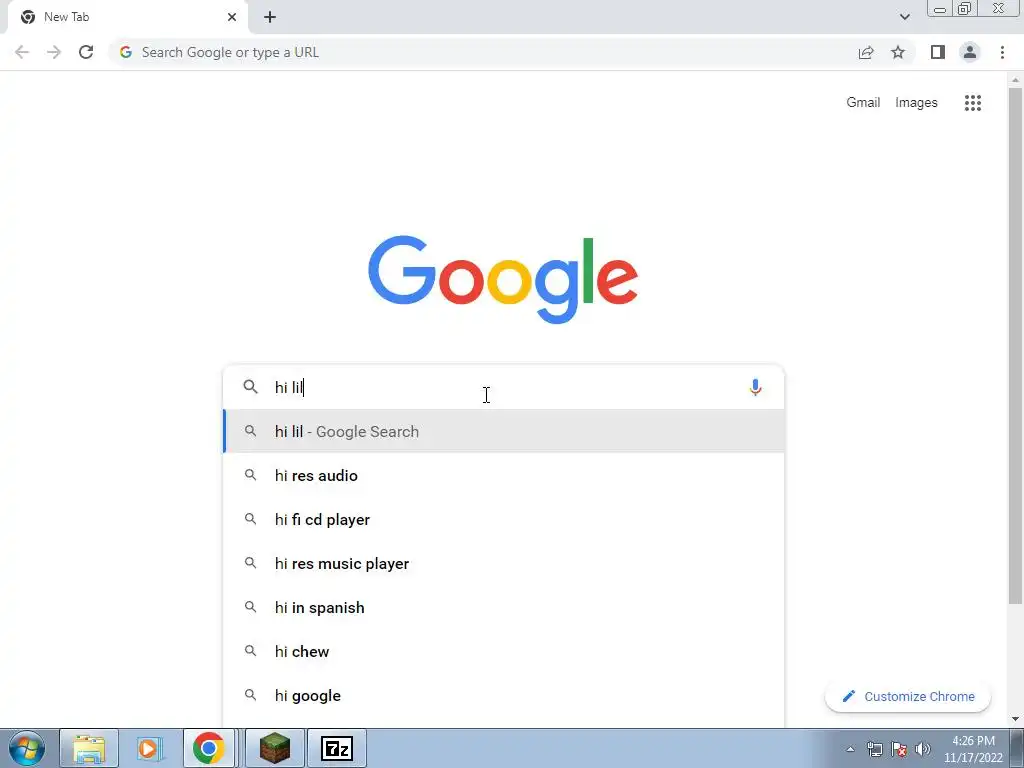The height and width of the screenshot is (768, 1024).
Task: Open the Images link
Action: pos(916,103)
